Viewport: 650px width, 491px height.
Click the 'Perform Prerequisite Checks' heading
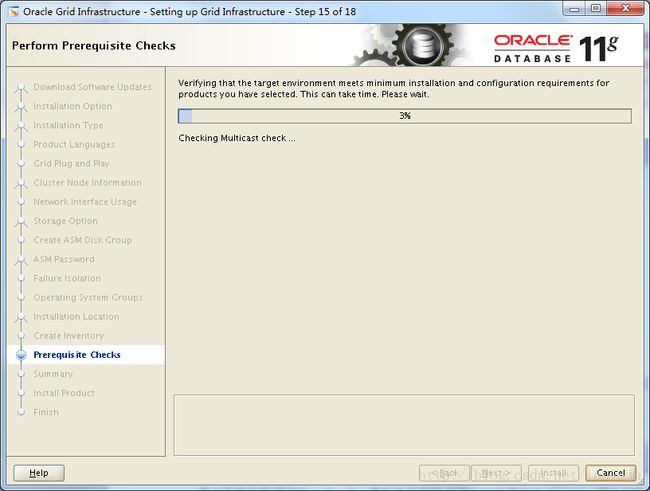coord(94,46)
